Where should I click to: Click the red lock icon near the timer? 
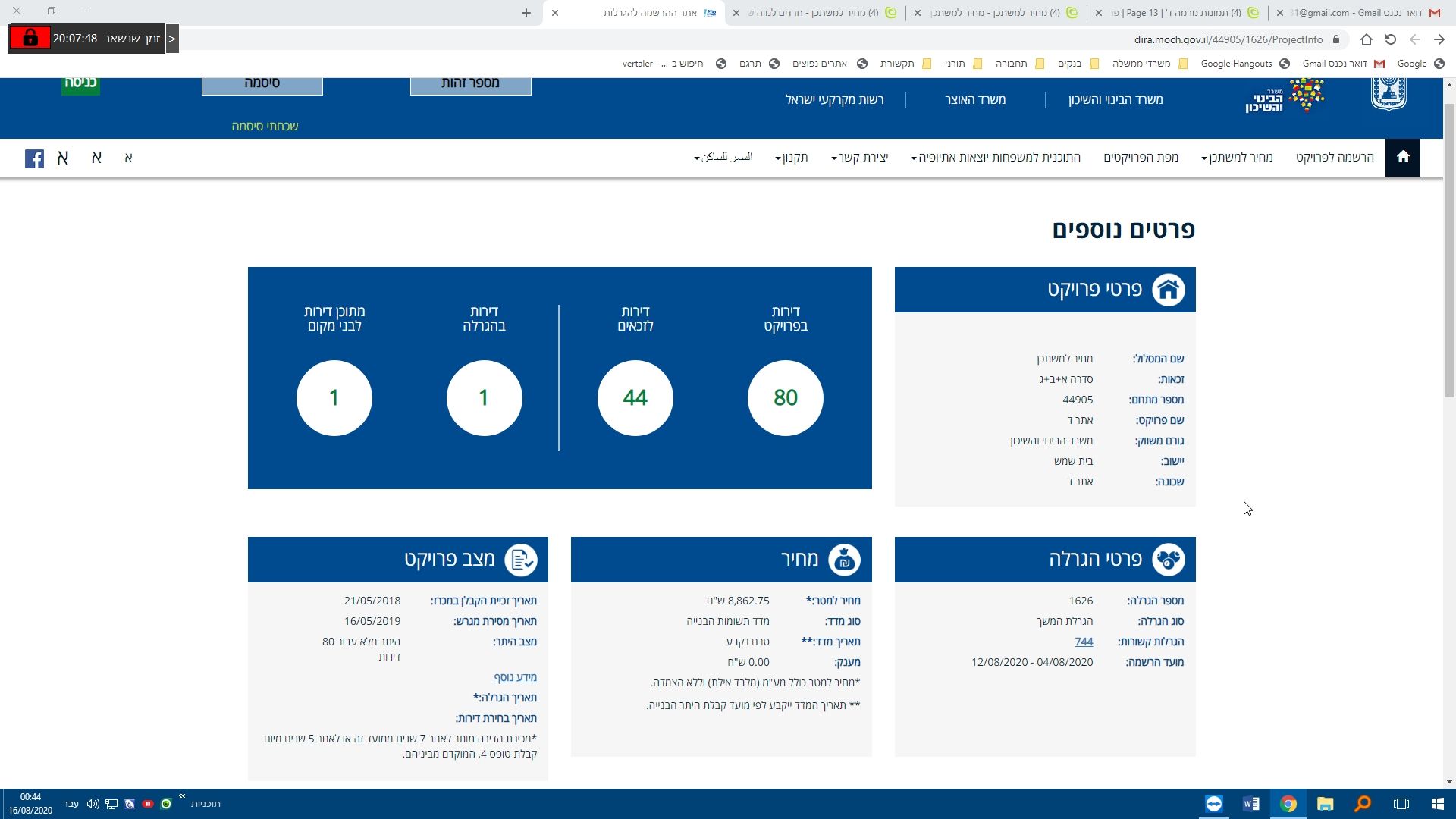point(29,37)
